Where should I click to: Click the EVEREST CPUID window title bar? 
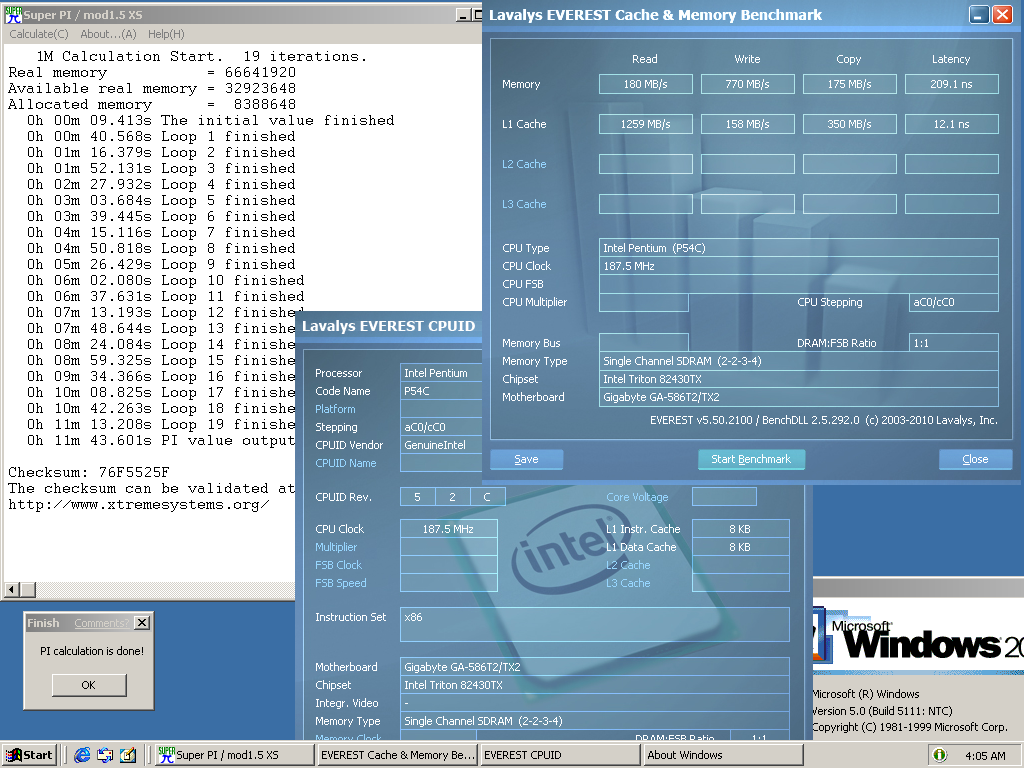pyautogui.click(x=389, y=326)
